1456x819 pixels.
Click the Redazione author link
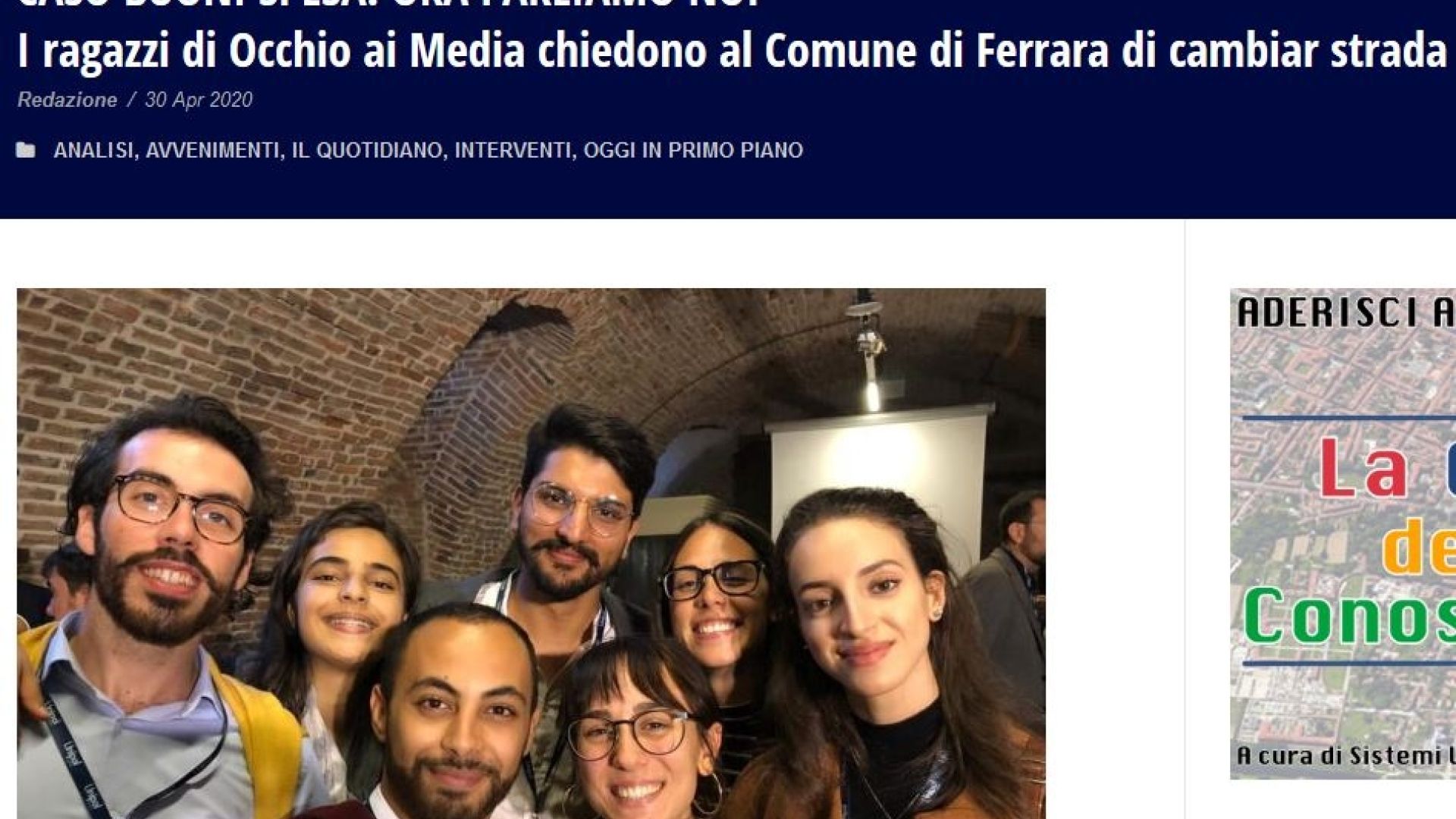67,100
